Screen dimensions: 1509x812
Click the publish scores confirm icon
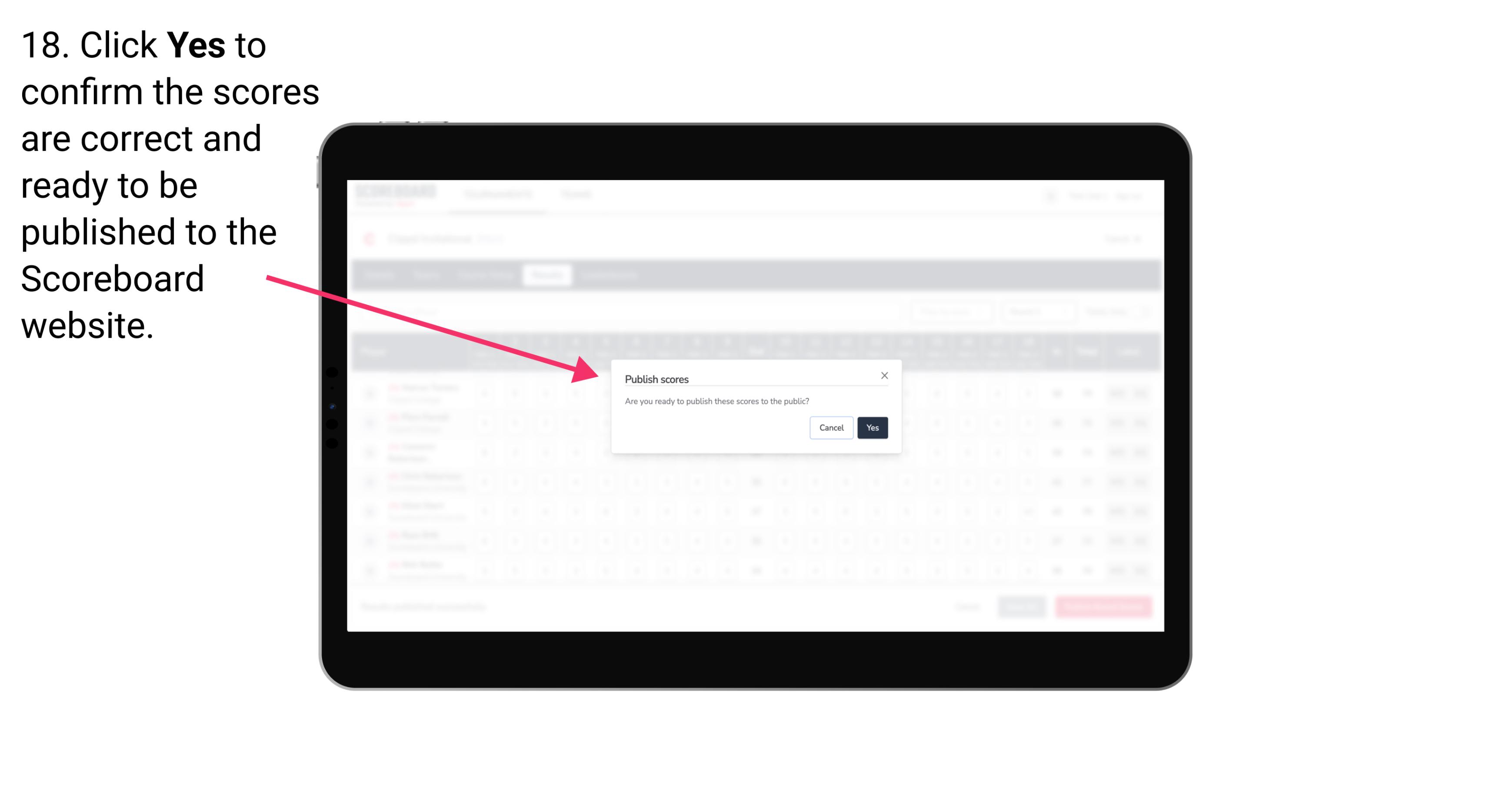tap(871, 427)
